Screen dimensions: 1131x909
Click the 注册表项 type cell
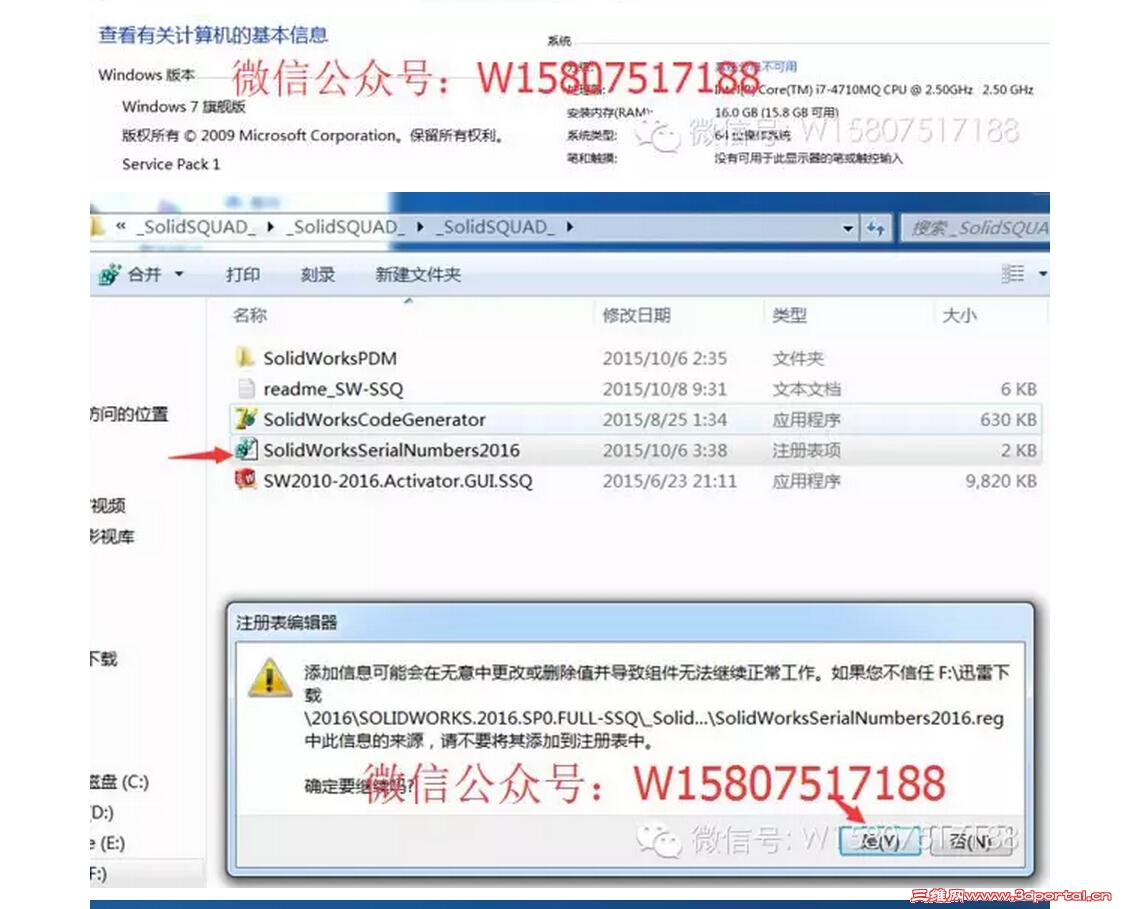(x=806, y=450)
